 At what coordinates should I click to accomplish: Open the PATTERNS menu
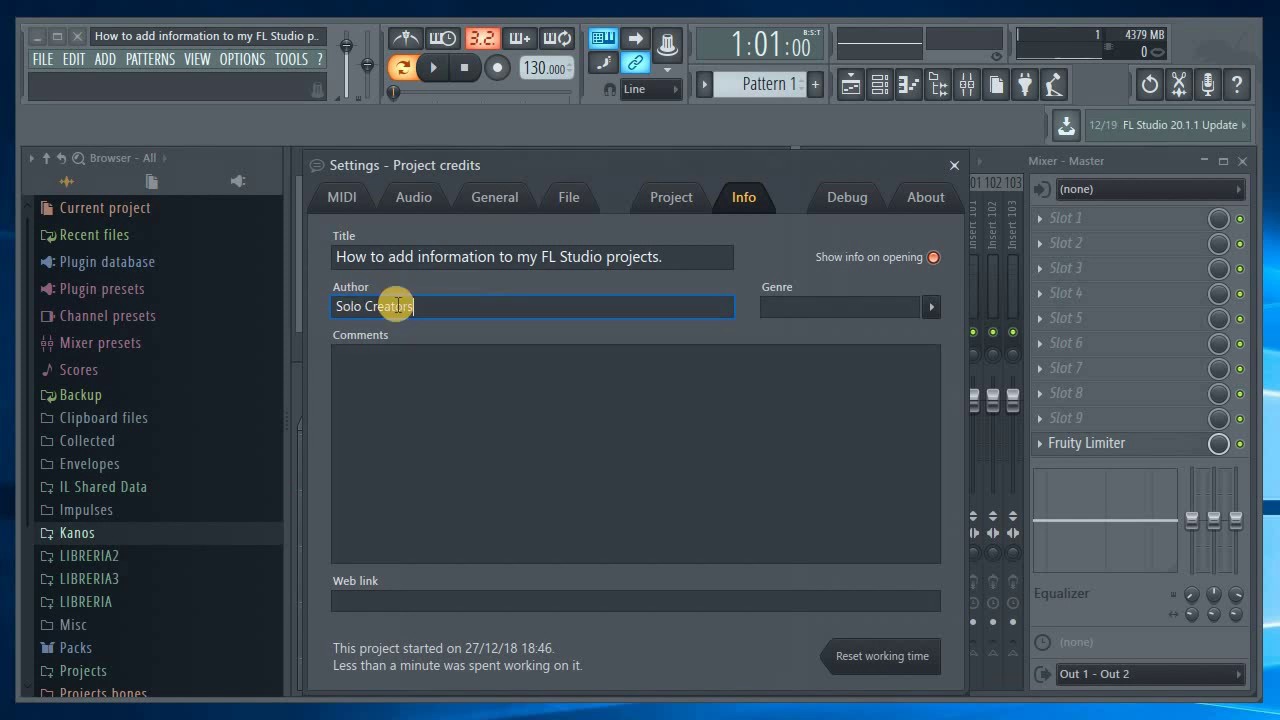tap(150, 59)
